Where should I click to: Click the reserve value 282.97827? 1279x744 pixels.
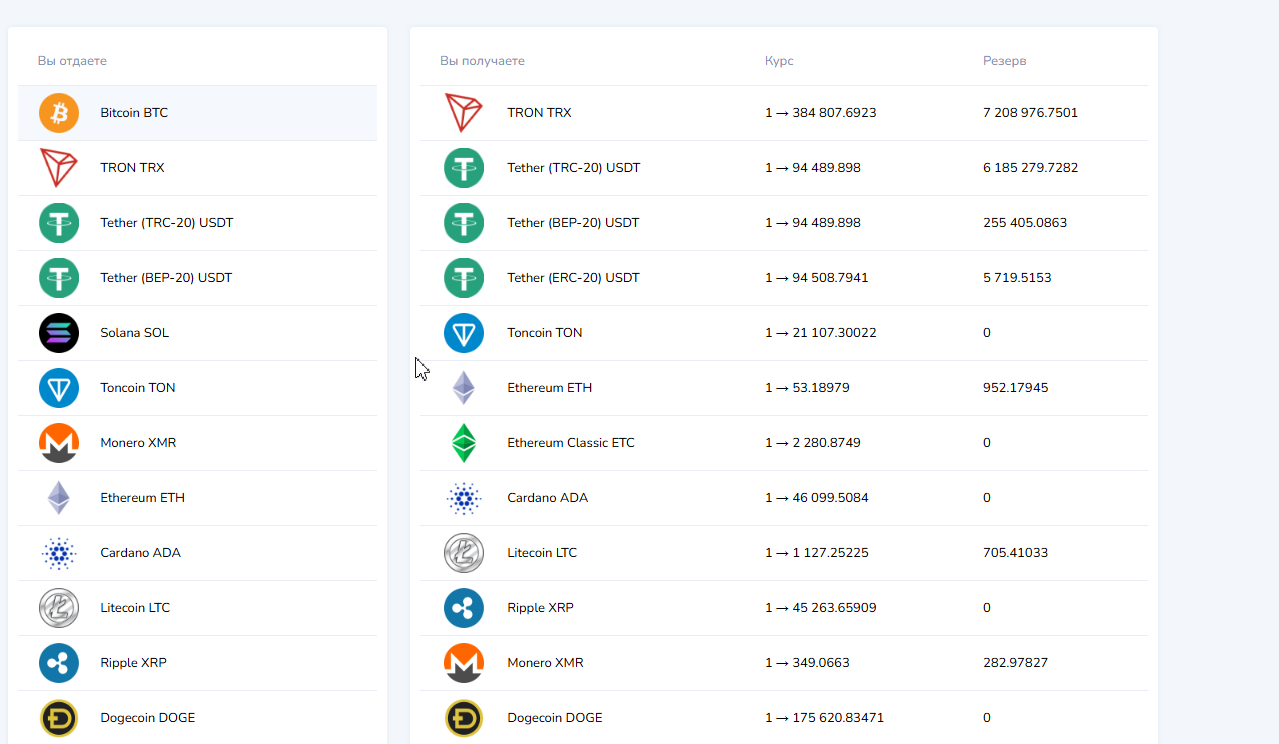[1016, 663]
